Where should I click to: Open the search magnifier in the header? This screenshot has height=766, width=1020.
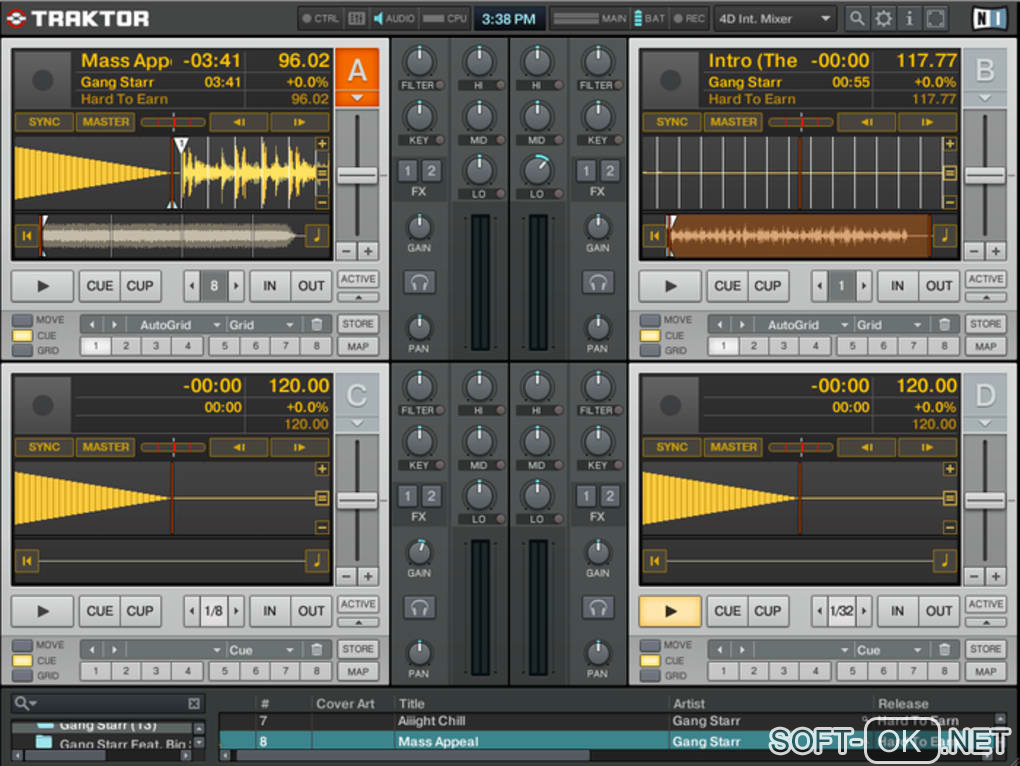857,19
